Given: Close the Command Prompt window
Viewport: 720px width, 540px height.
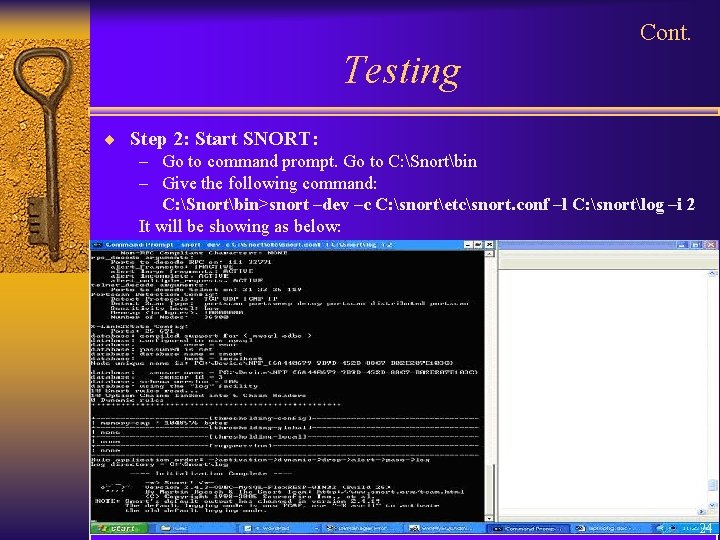Looking at the screenshot, I should [x=489, y=245].
